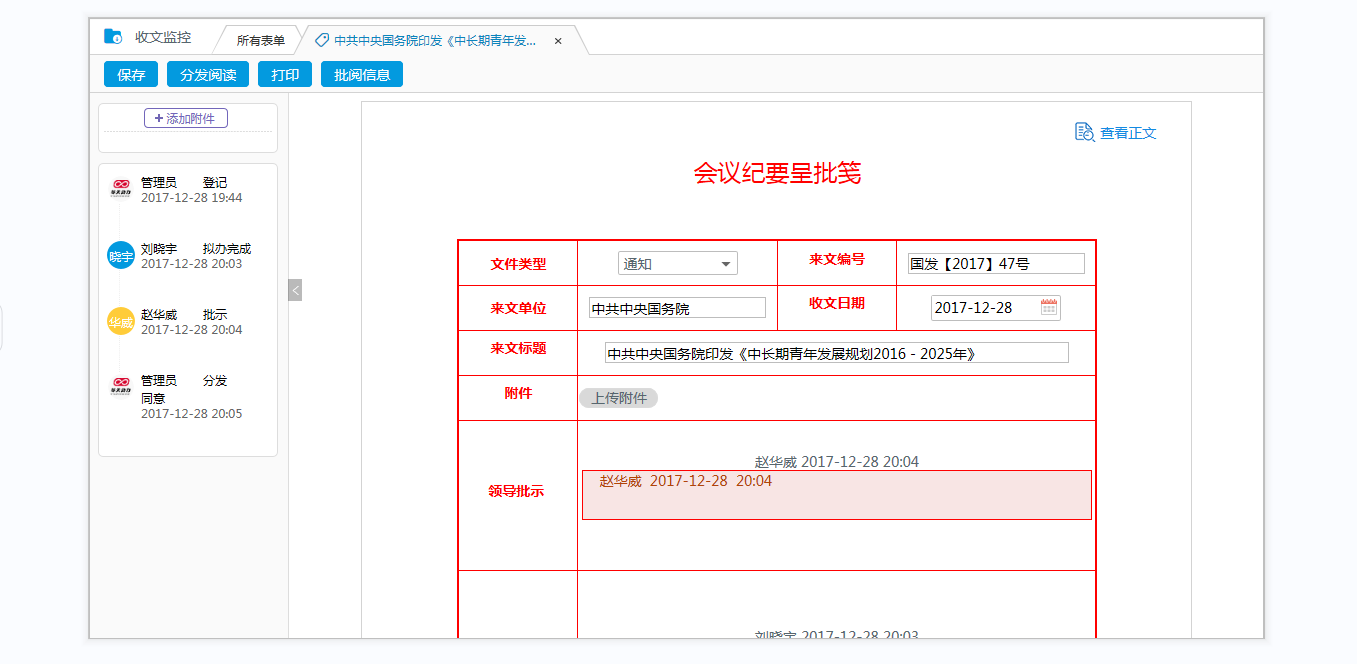Screen dimensions: 1357x664
Task: Close the 中共中央国务院印发 tab
Action: click(x=558, y=41)
